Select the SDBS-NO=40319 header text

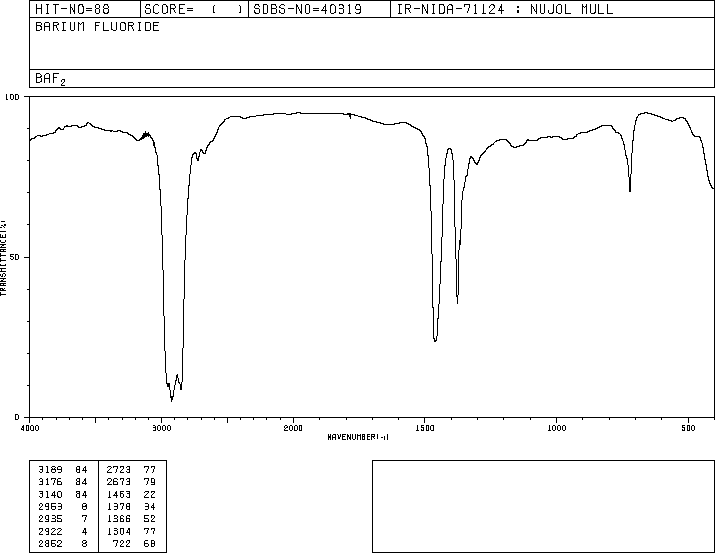[x=307, y=9]
